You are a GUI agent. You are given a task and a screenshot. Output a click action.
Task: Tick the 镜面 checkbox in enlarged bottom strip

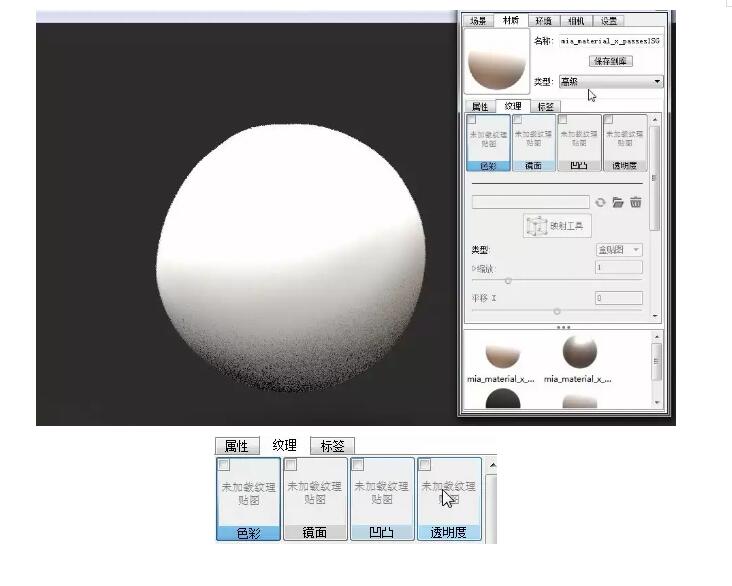(x=291, y=465)
